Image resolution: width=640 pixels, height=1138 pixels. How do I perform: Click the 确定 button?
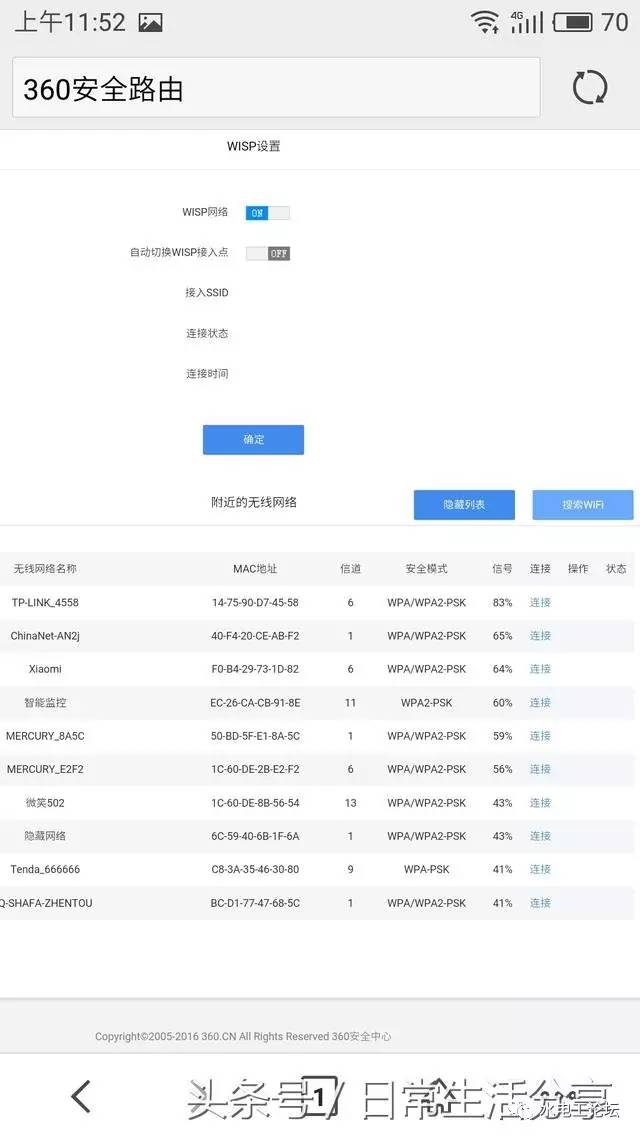(253, 440)
